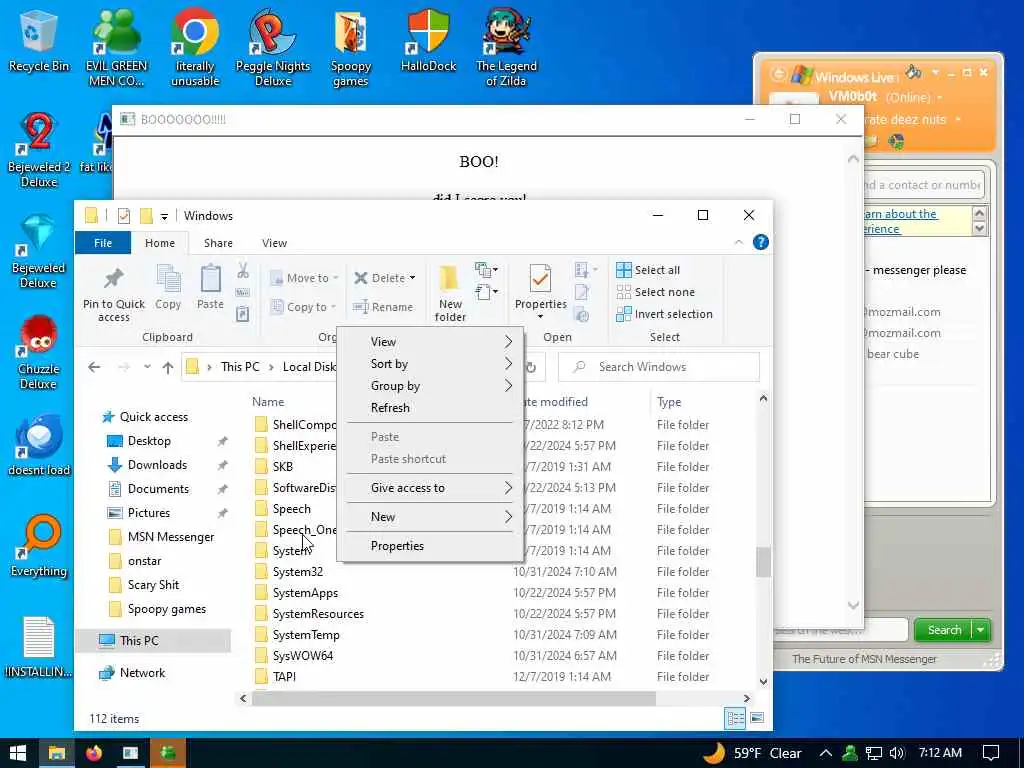Open Give access to submenu

(x=430, y=488)
